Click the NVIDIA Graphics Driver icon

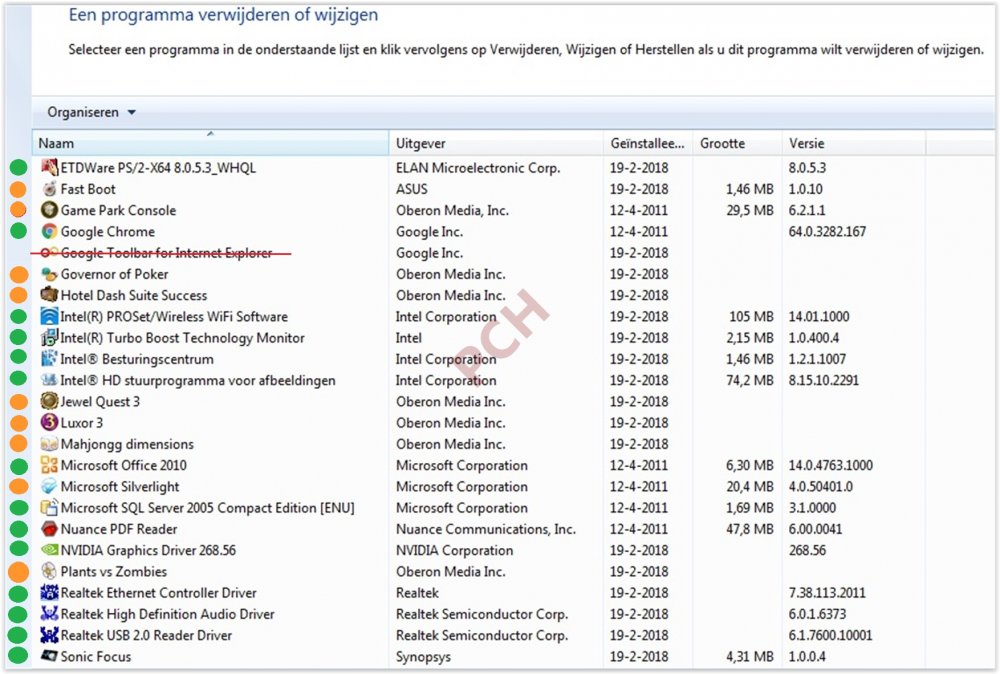(x=49, y=550)
